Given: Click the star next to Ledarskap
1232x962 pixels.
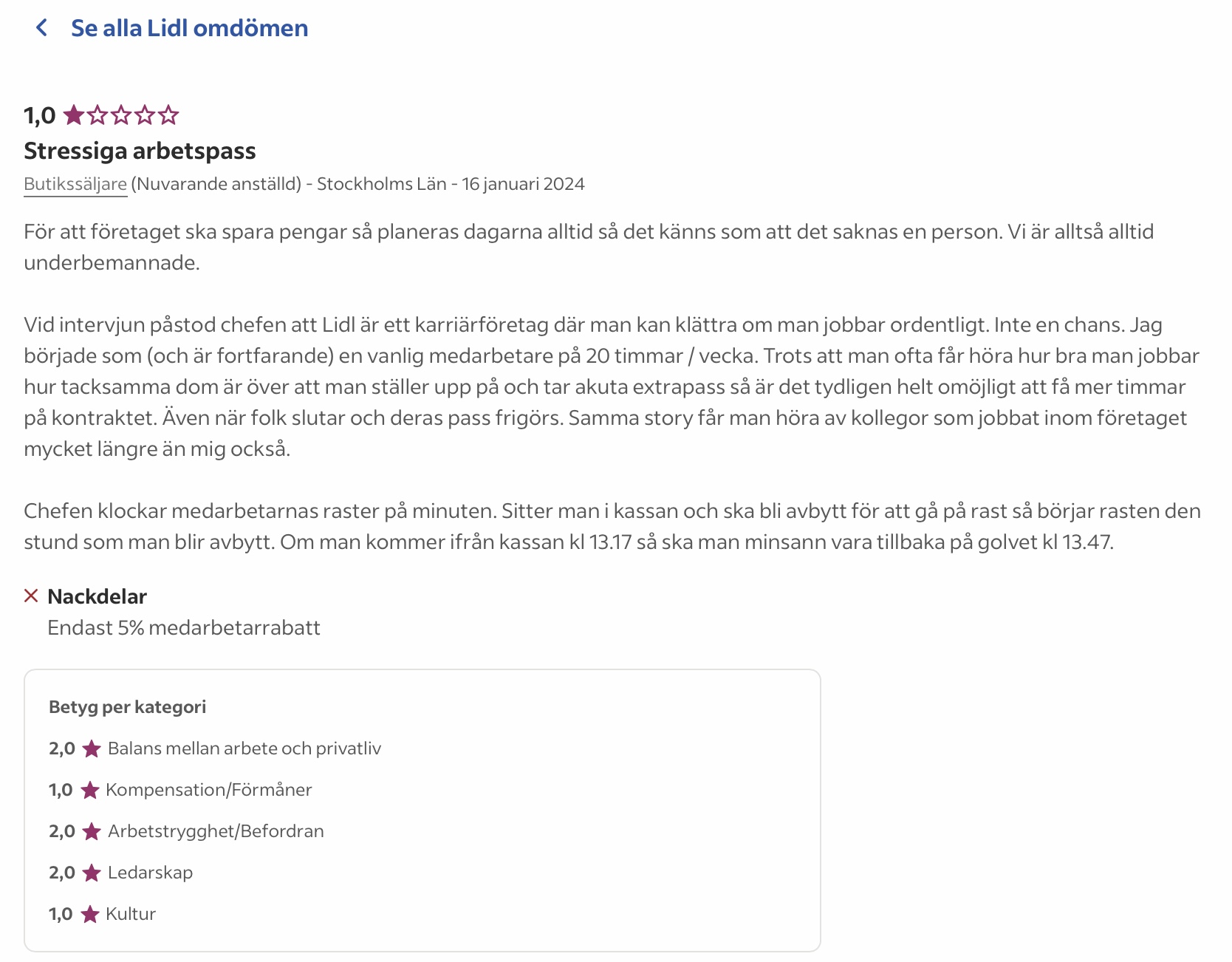Looking at the screenshot, I should point(92,873).
